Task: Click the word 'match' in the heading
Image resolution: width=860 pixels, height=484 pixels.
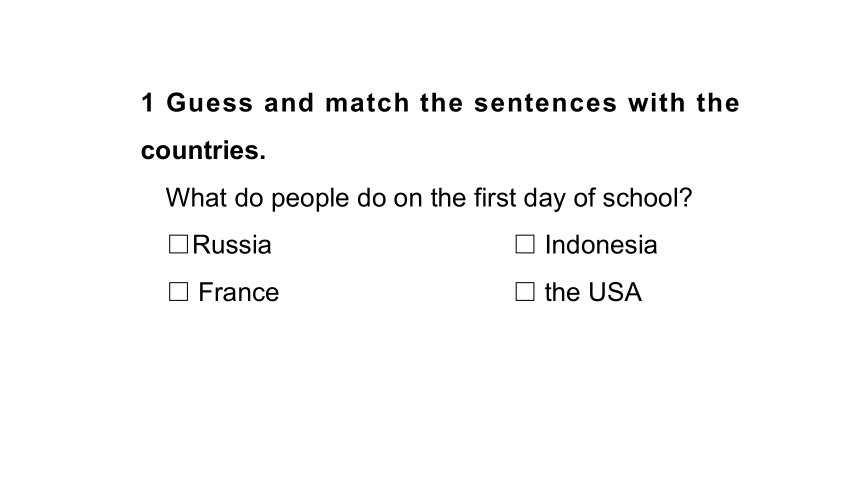Action: click(367, 103)
